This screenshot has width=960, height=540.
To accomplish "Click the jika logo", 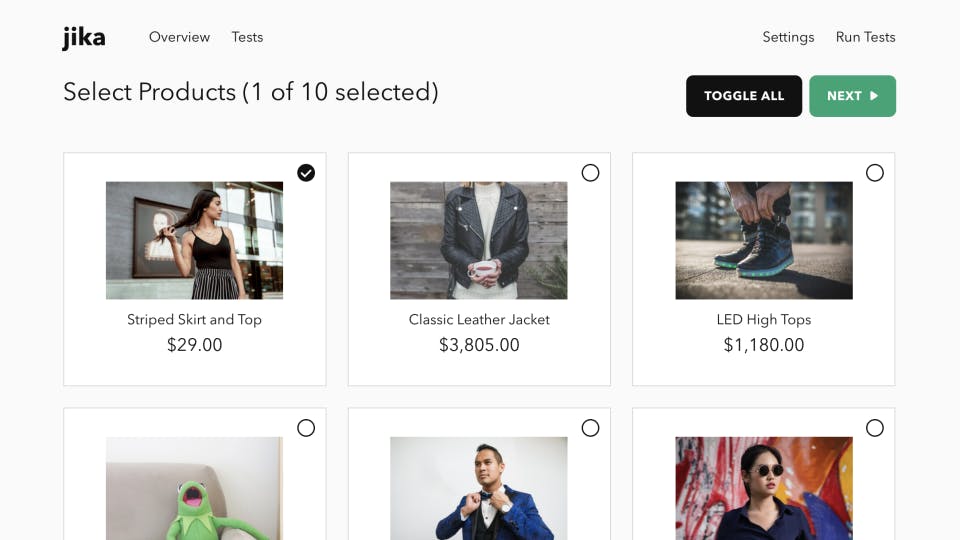I will (84, 38).
